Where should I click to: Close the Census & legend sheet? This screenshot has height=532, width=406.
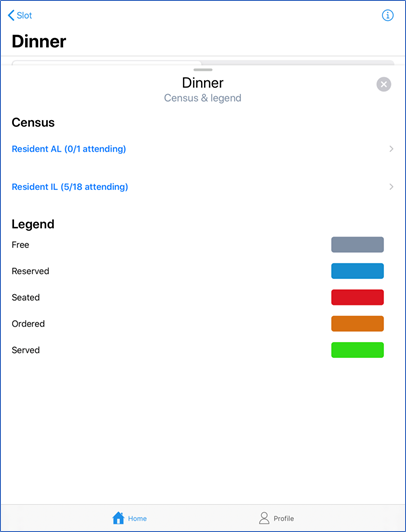(x=384, y=84)
